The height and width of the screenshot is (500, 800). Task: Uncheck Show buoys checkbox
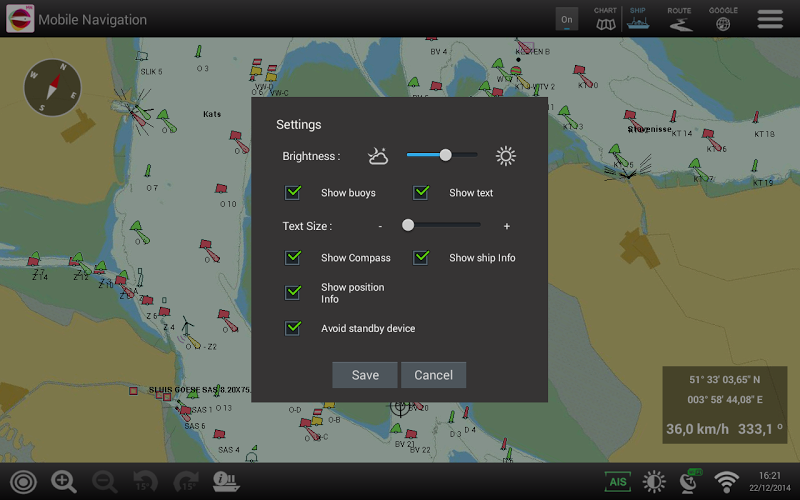pyautogui.click(x=293, y=192)
